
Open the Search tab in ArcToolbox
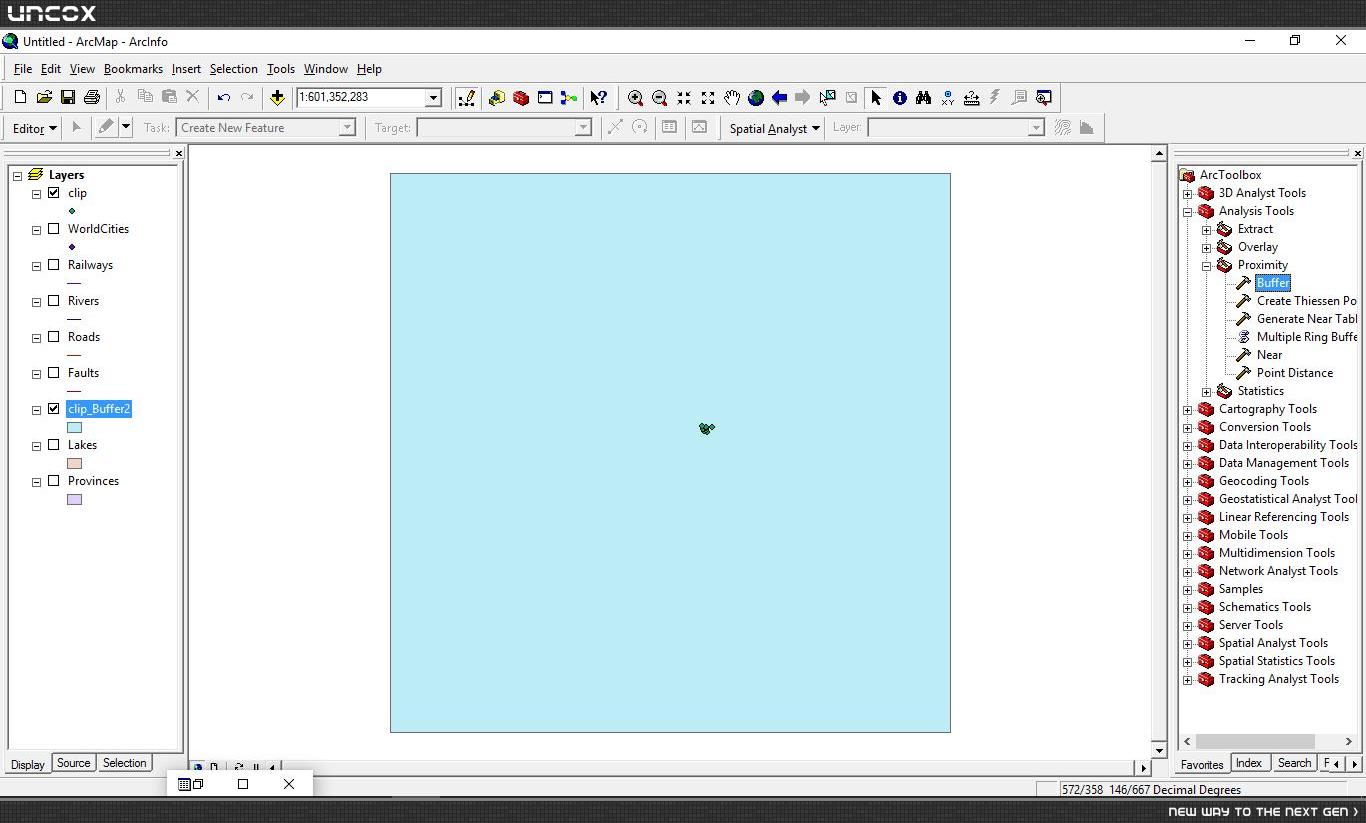pyautogui.click(x=1293, y=763)
